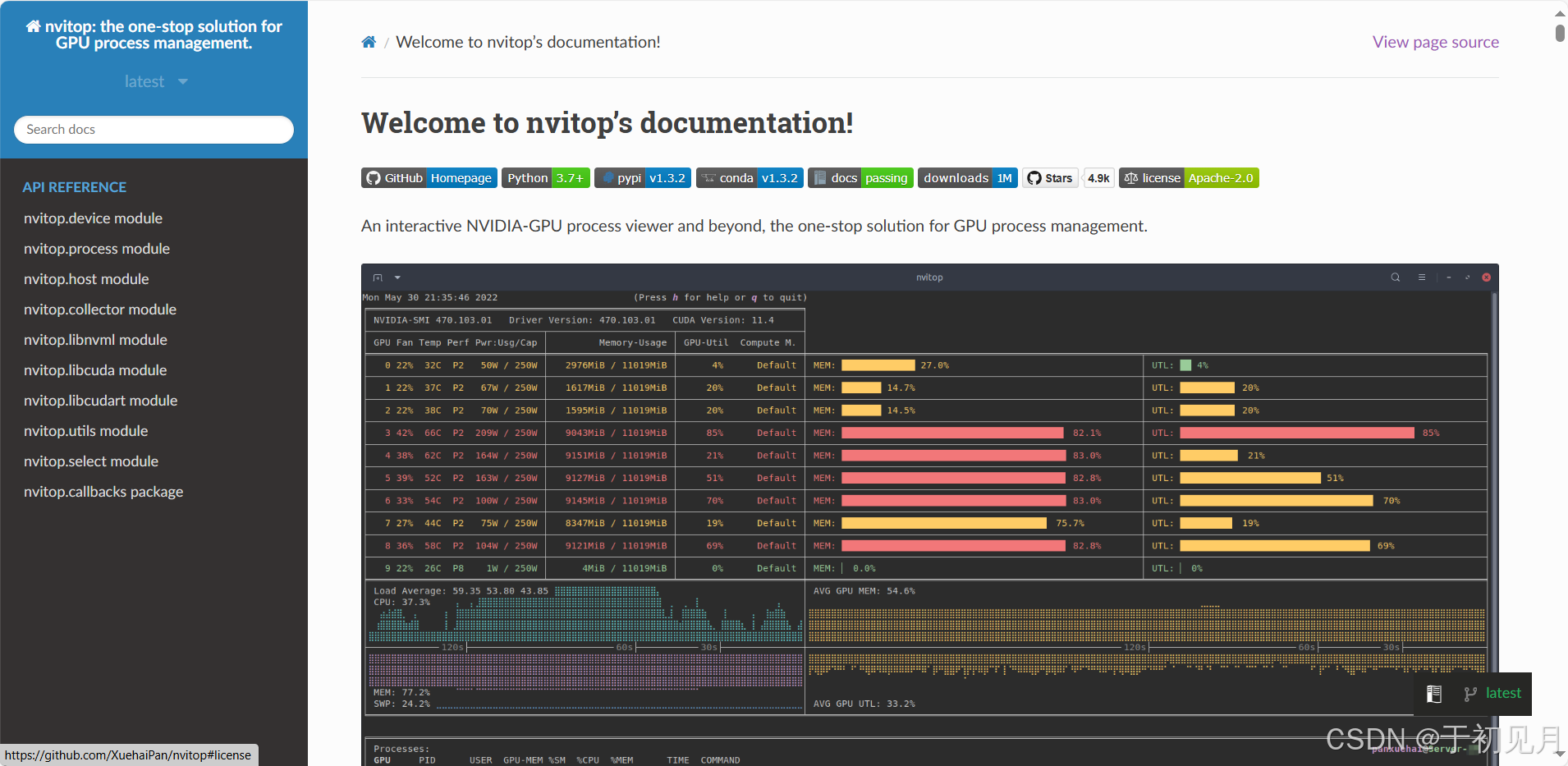Image resolution: width=1568 pixels, height=766 pixels.
Task: Click View page source link
Action: click(x=1435, y=42)
